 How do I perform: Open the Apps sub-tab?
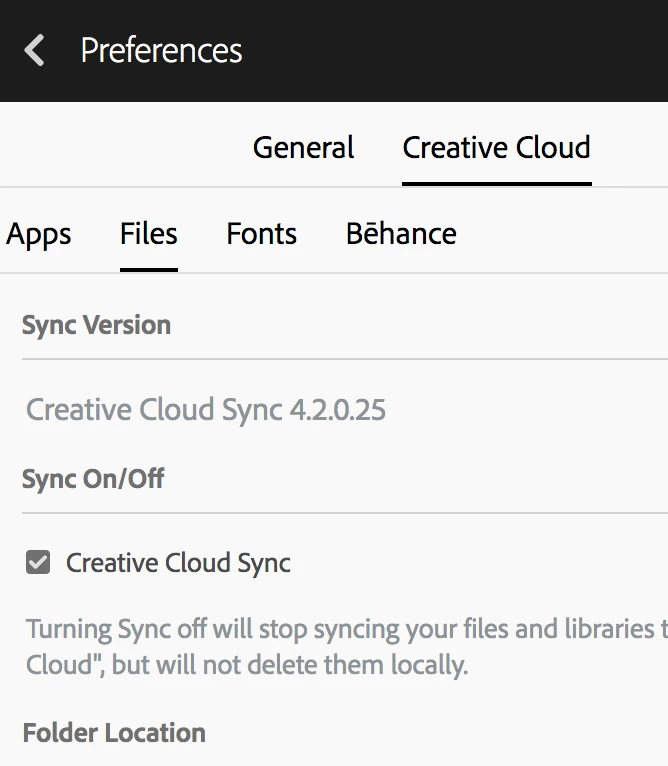(39, 234)
